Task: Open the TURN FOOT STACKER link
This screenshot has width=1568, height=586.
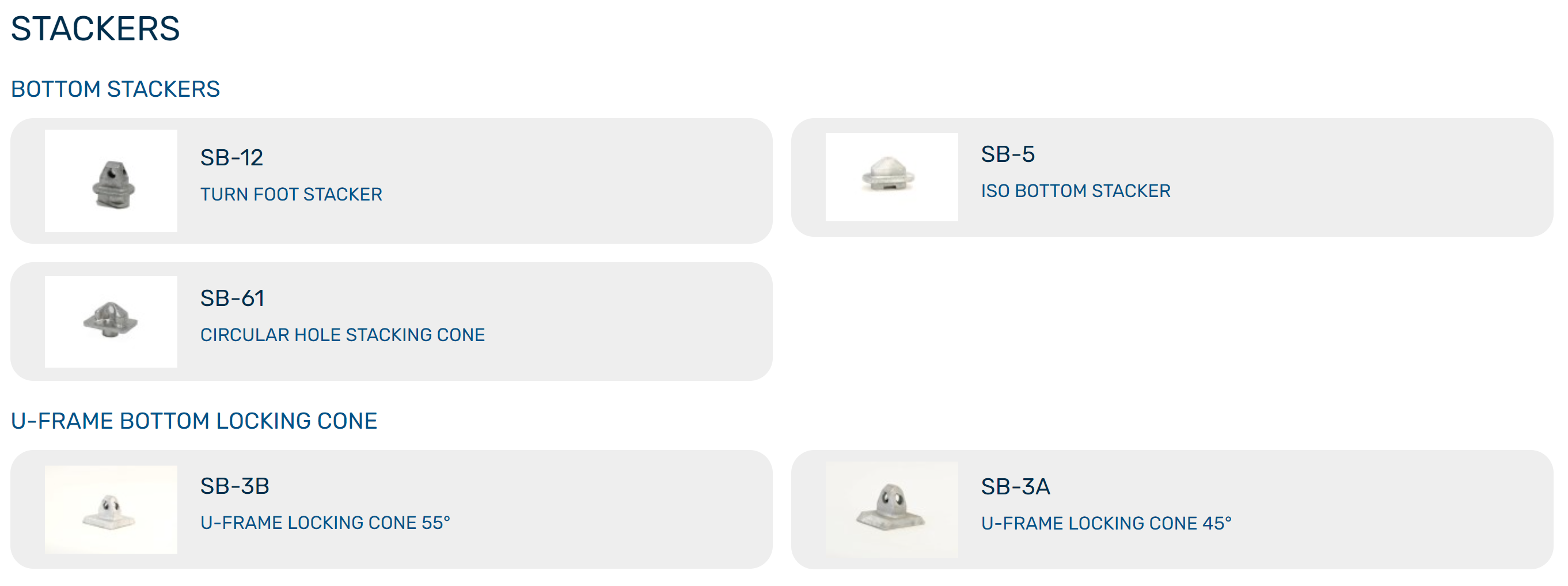Action: click(x=291, y=194)
